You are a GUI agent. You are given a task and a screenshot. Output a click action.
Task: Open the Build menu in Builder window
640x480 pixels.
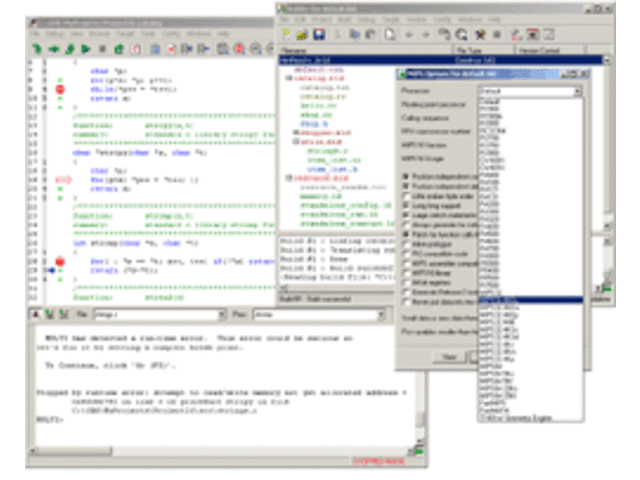coord(343,19)
